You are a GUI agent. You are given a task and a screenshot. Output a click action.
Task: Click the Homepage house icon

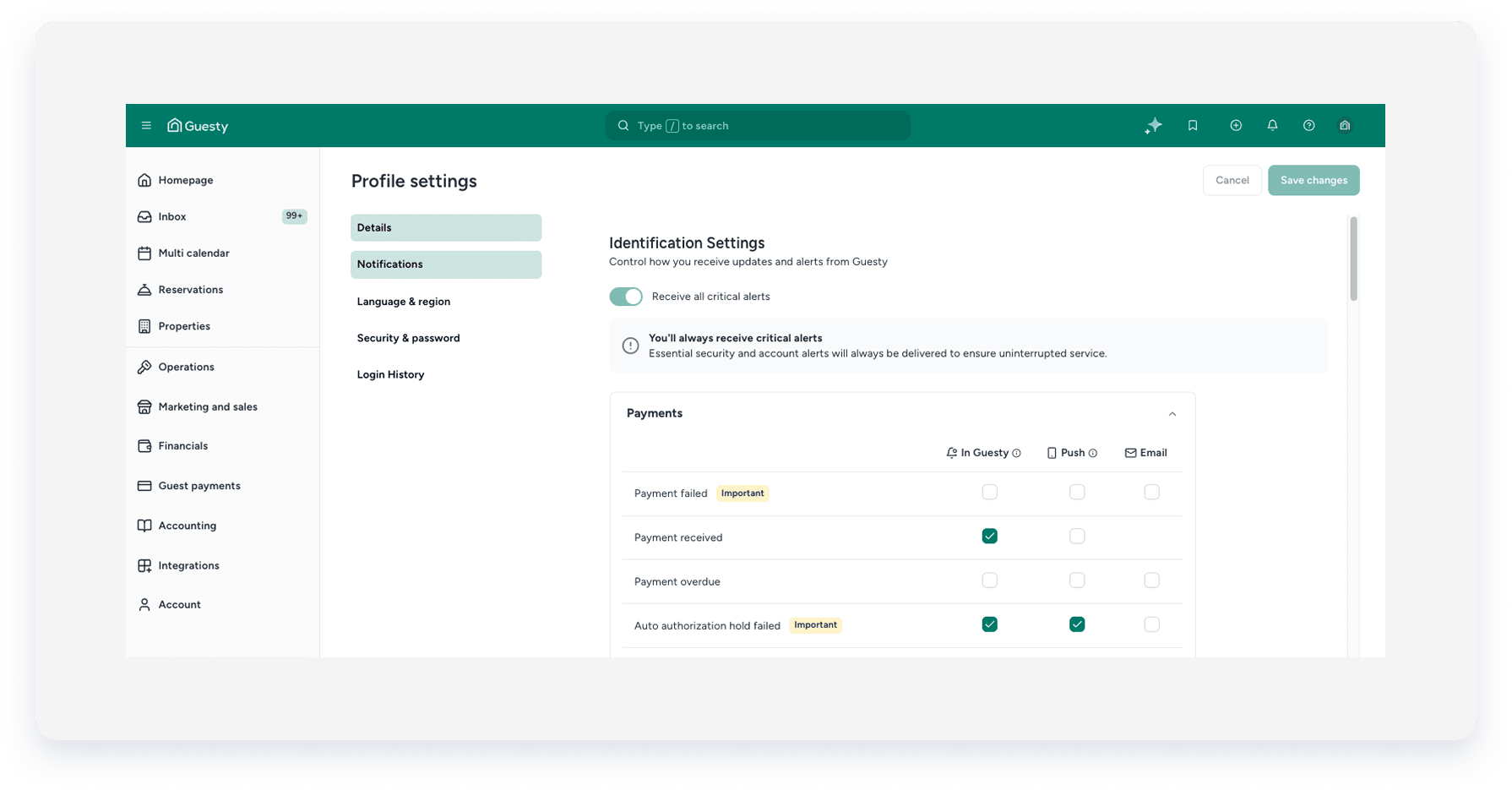coord(144,180)
